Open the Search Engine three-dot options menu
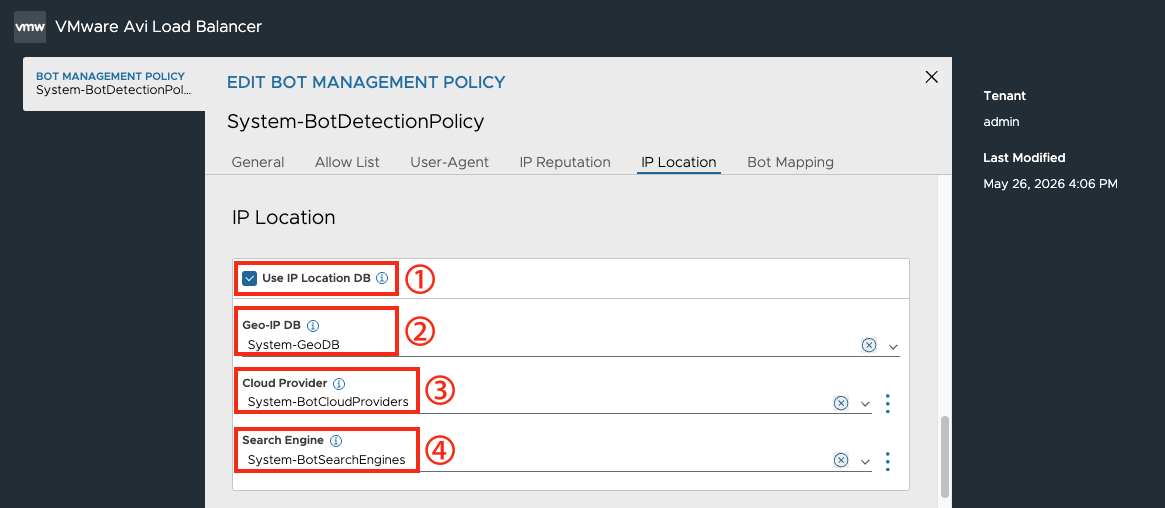The width and height of the screenshot is (1165, 508). [x=888, y=461]
